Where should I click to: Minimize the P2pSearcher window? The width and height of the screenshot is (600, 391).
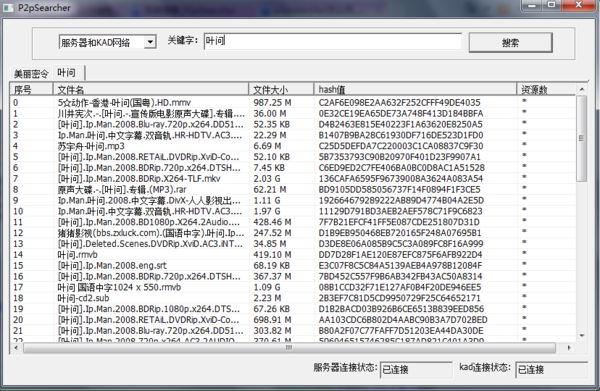pyautogui.click(x=532, y=5)
